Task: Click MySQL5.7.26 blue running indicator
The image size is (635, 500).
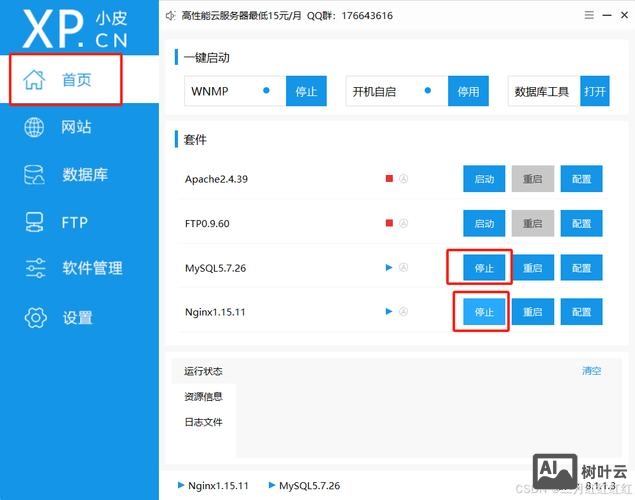Action: 389,267
